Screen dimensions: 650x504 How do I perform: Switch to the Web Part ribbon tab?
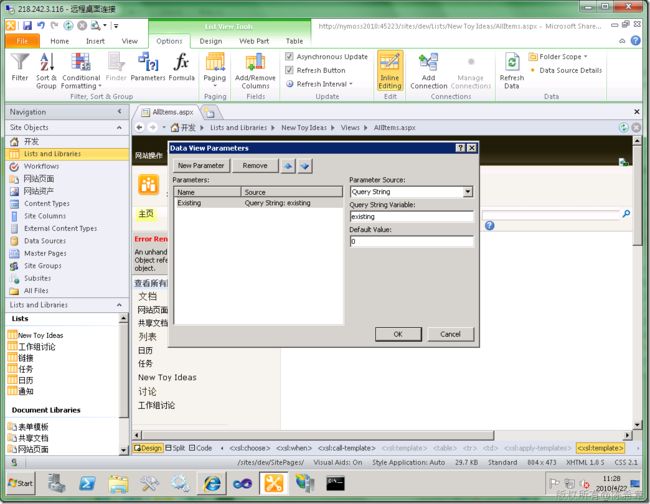point(254,41)
